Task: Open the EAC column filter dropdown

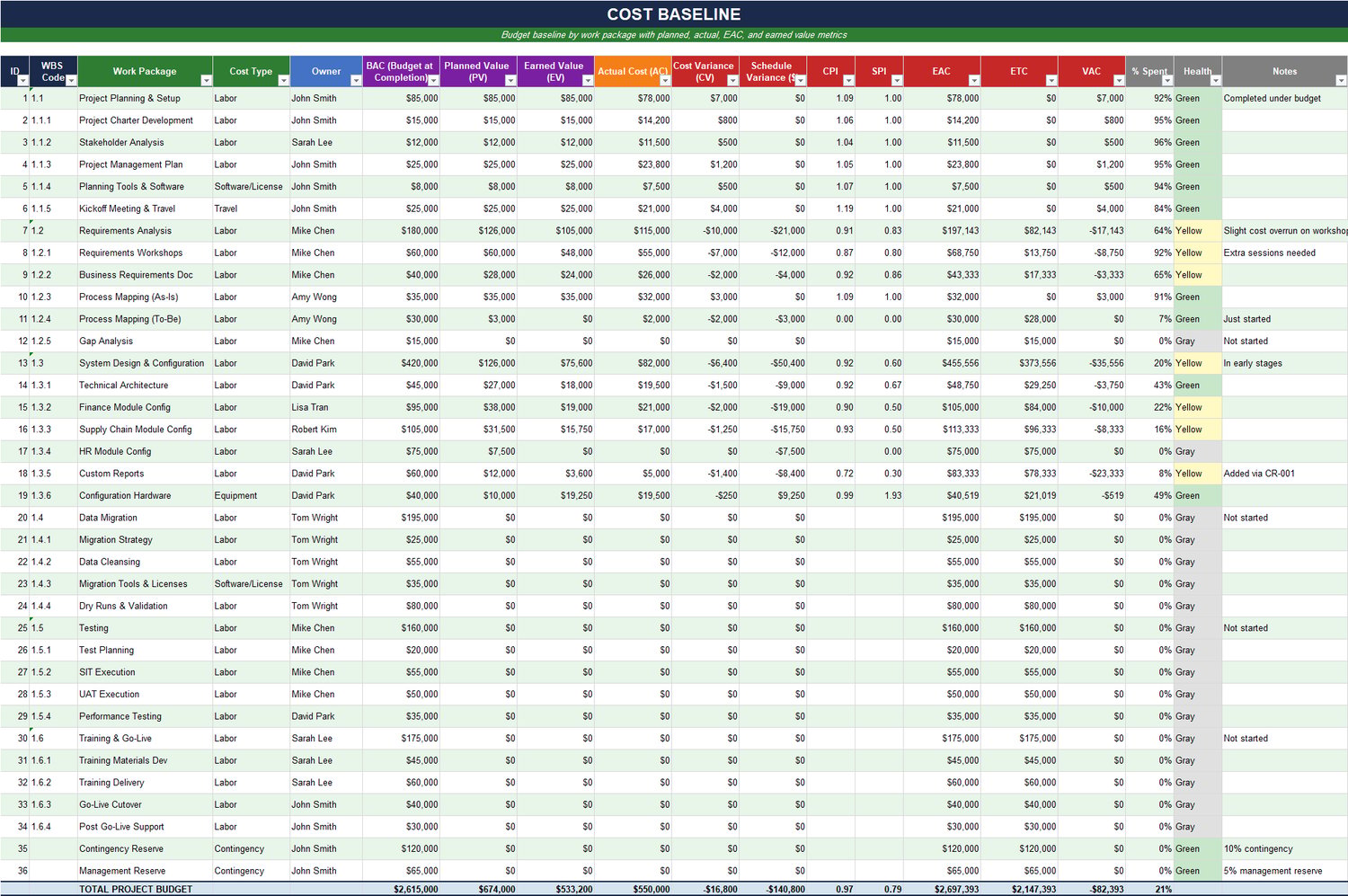Action: click(x=974, y=81)
